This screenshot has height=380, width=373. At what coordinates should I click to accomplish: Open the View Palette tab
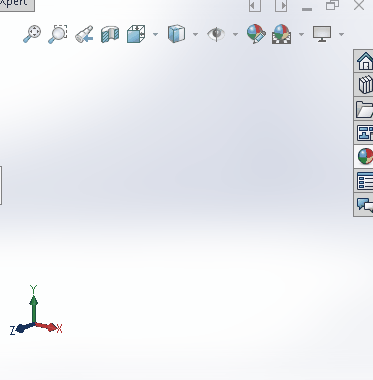pos(364,133)
